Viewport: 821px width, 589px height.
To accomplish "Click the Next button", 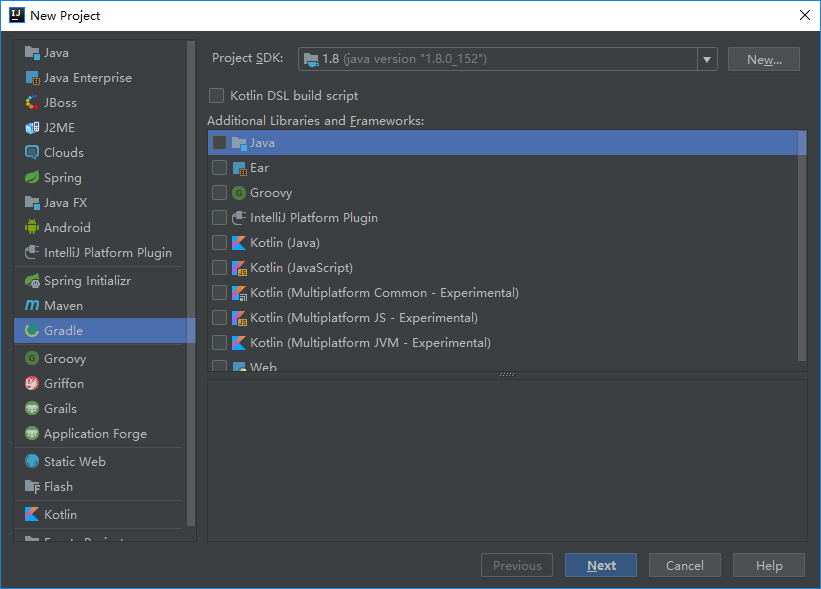I will click(x=601, y=565).
